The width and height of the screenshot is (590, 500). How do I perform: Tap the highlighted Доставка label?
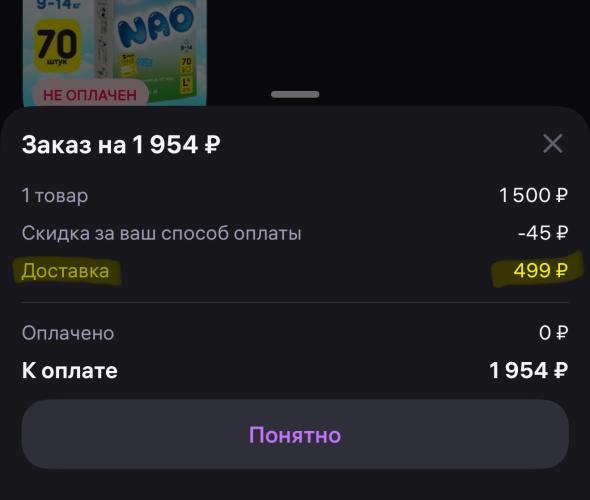coord(65,271)
